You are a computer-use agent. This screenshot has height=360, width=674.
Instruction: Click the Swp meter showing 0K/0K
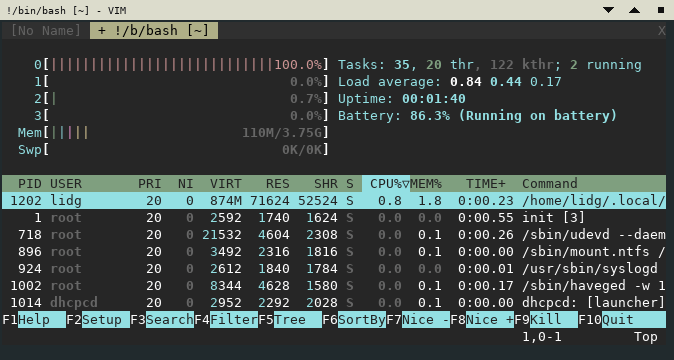tap(173, 150)
